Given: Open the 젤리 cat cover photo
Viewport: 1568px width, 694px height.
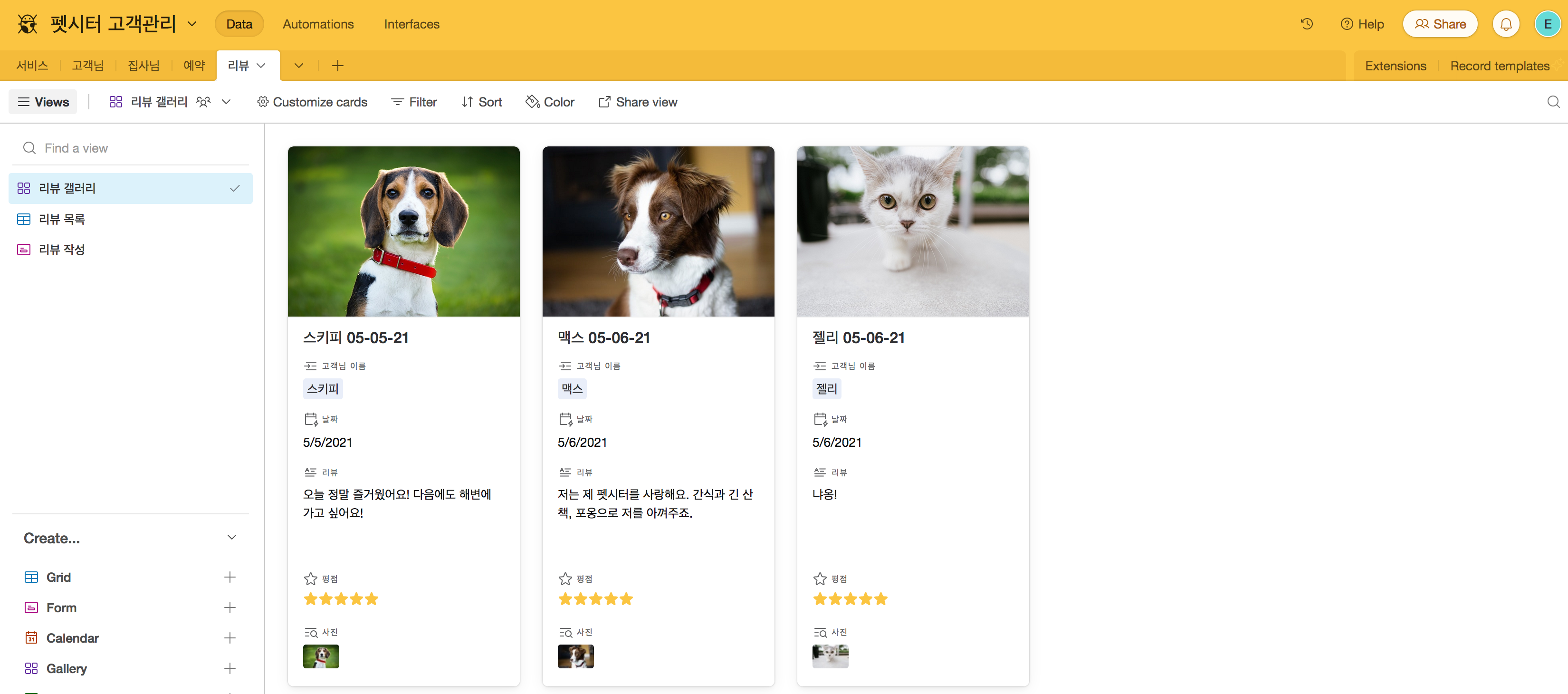Looking at the screenshot, I should click(913, 231).
